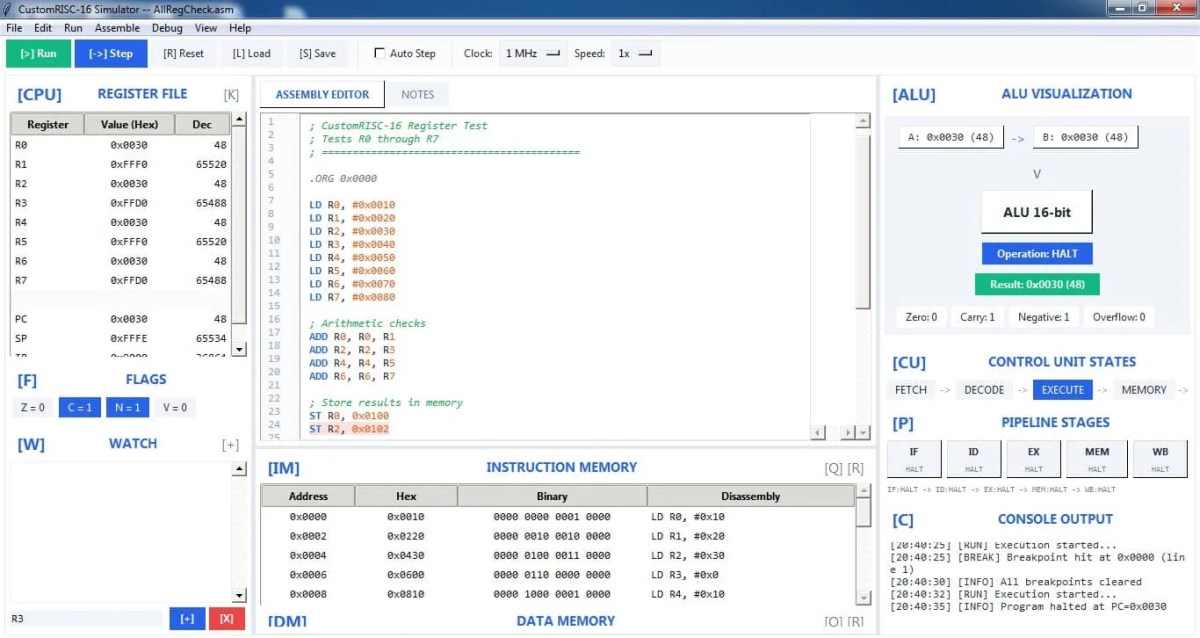Click the [R] icon in Instruction Memory header

[856, 468]
